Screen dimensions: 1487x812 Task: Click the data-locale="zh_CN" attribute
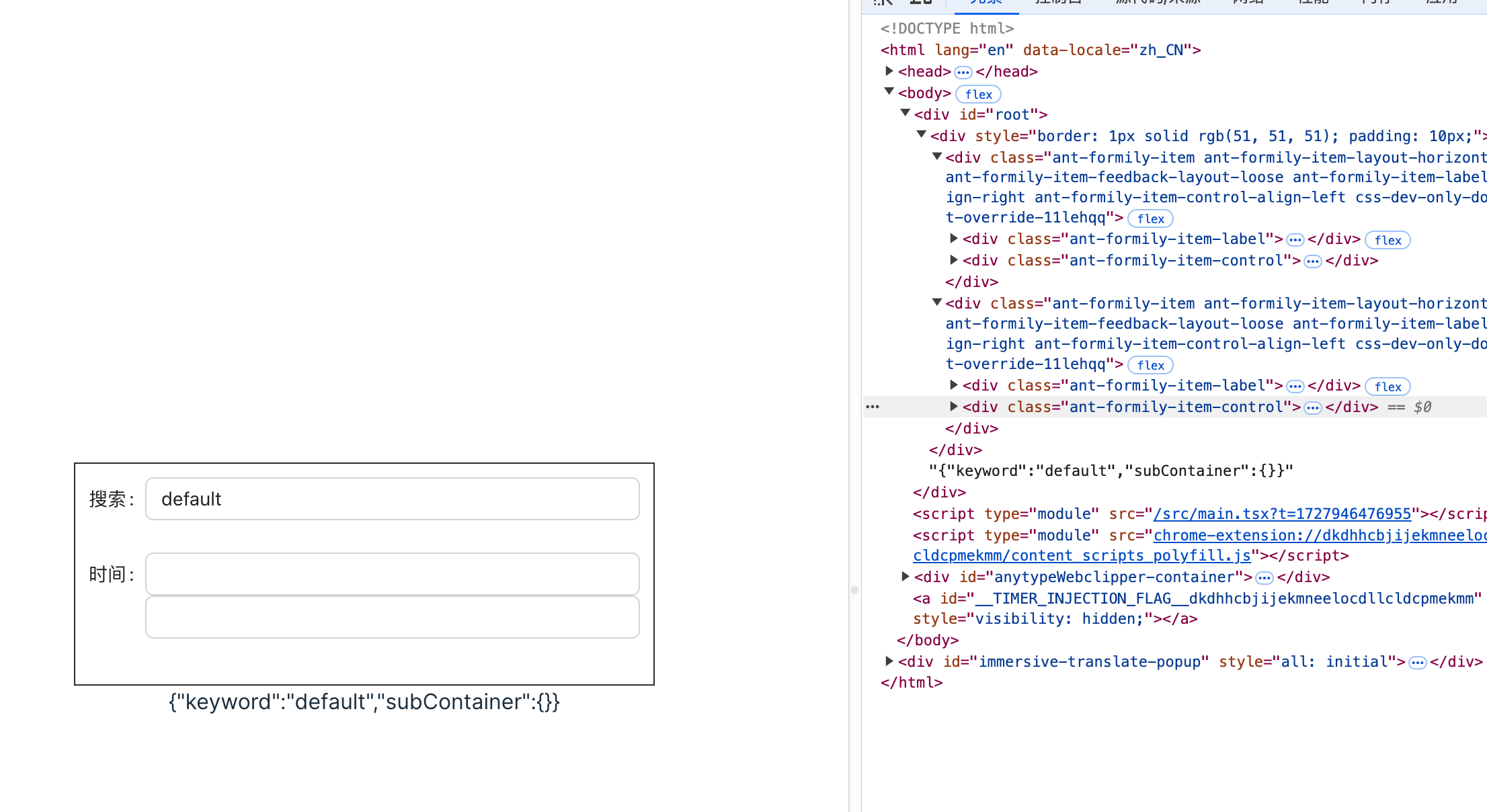click(1107, 50)
